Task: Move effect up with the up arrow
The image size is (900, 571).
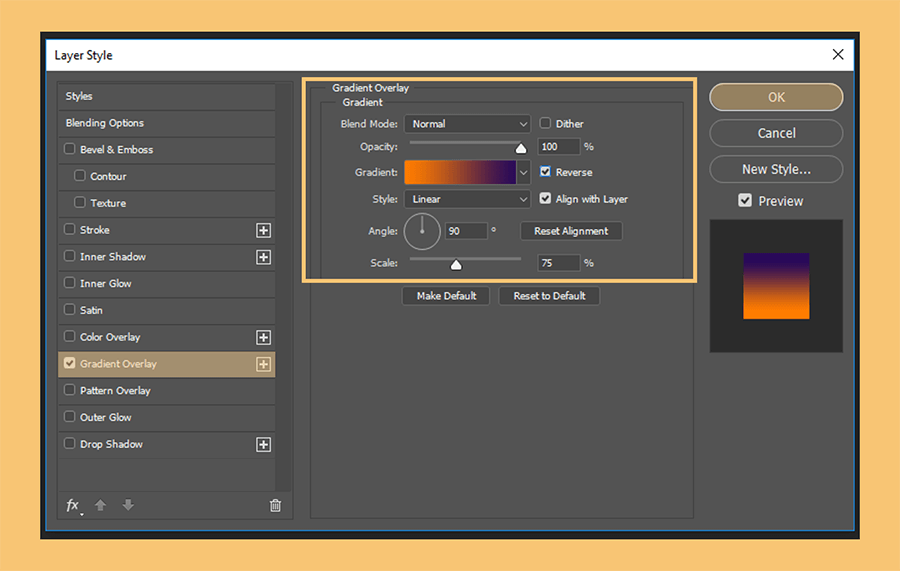Action: pyautogui.click(x=100, y=505)
